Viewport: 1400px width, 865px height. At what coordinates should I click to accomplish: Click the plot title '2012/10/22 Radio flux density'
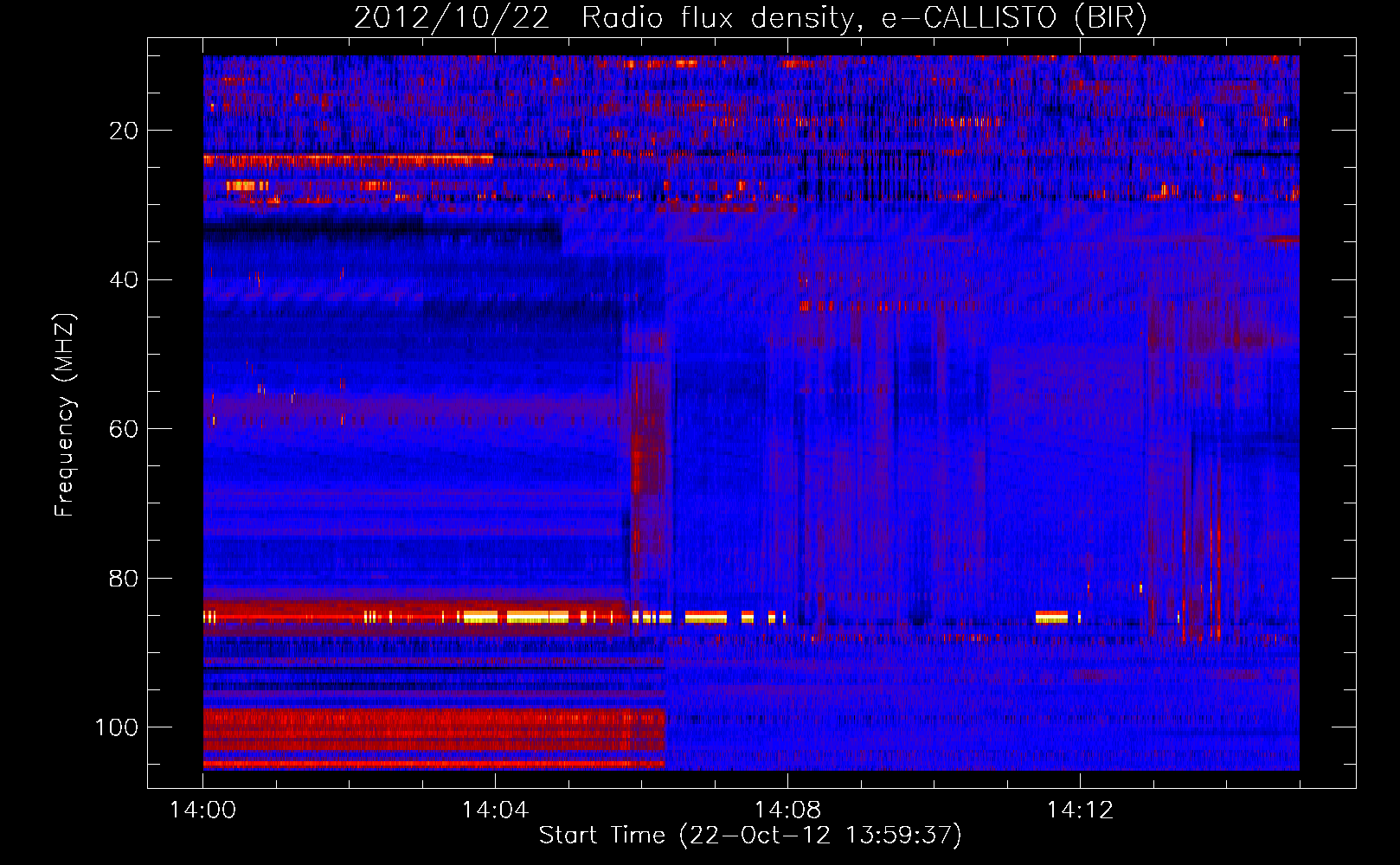pos(750,18)
